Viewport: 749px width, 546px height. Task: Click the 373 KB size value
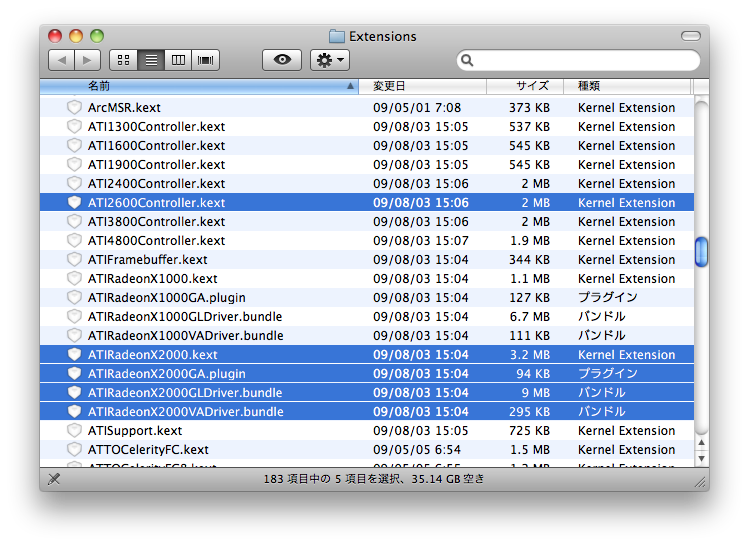tap(529, 107)
